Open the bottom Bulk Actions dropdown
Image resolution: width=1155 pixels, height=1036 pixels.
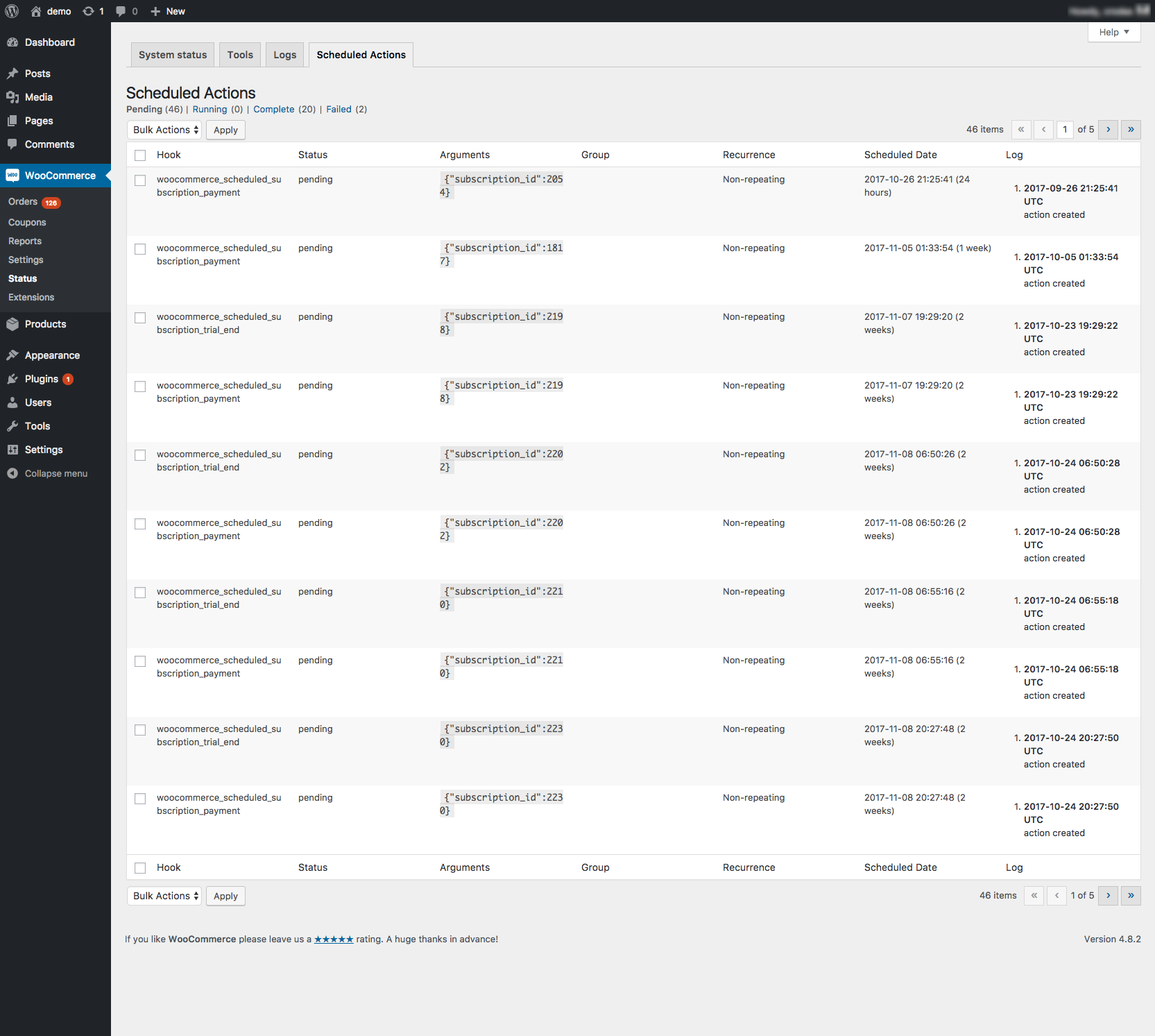coord(164,896)
